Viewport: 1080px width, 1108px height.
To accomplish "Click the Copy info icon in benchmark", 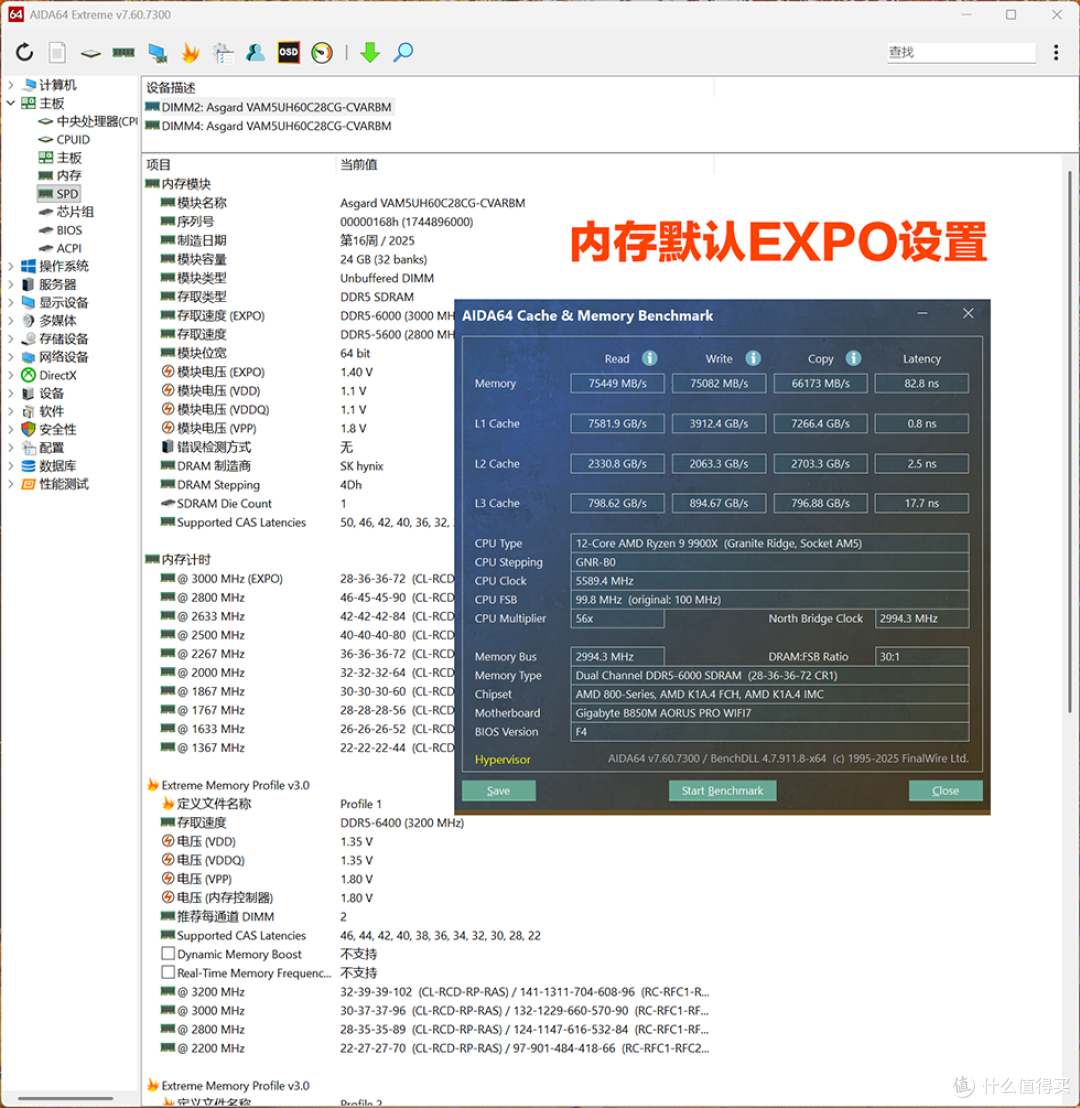I will pyautogui.click(x=854, y=358).
